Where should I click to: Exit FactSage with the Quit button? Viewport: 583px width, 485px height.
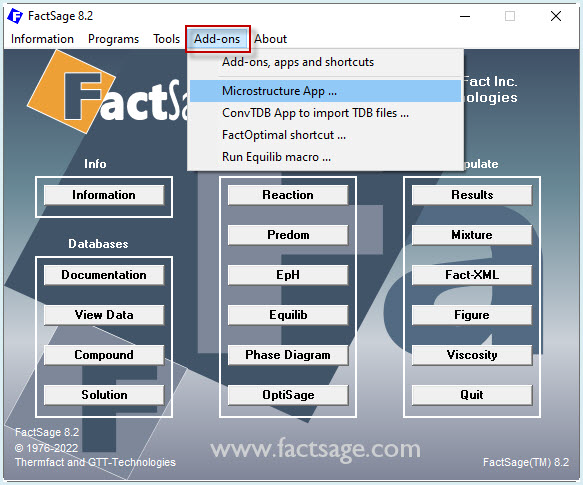click(x=472, y=395)
